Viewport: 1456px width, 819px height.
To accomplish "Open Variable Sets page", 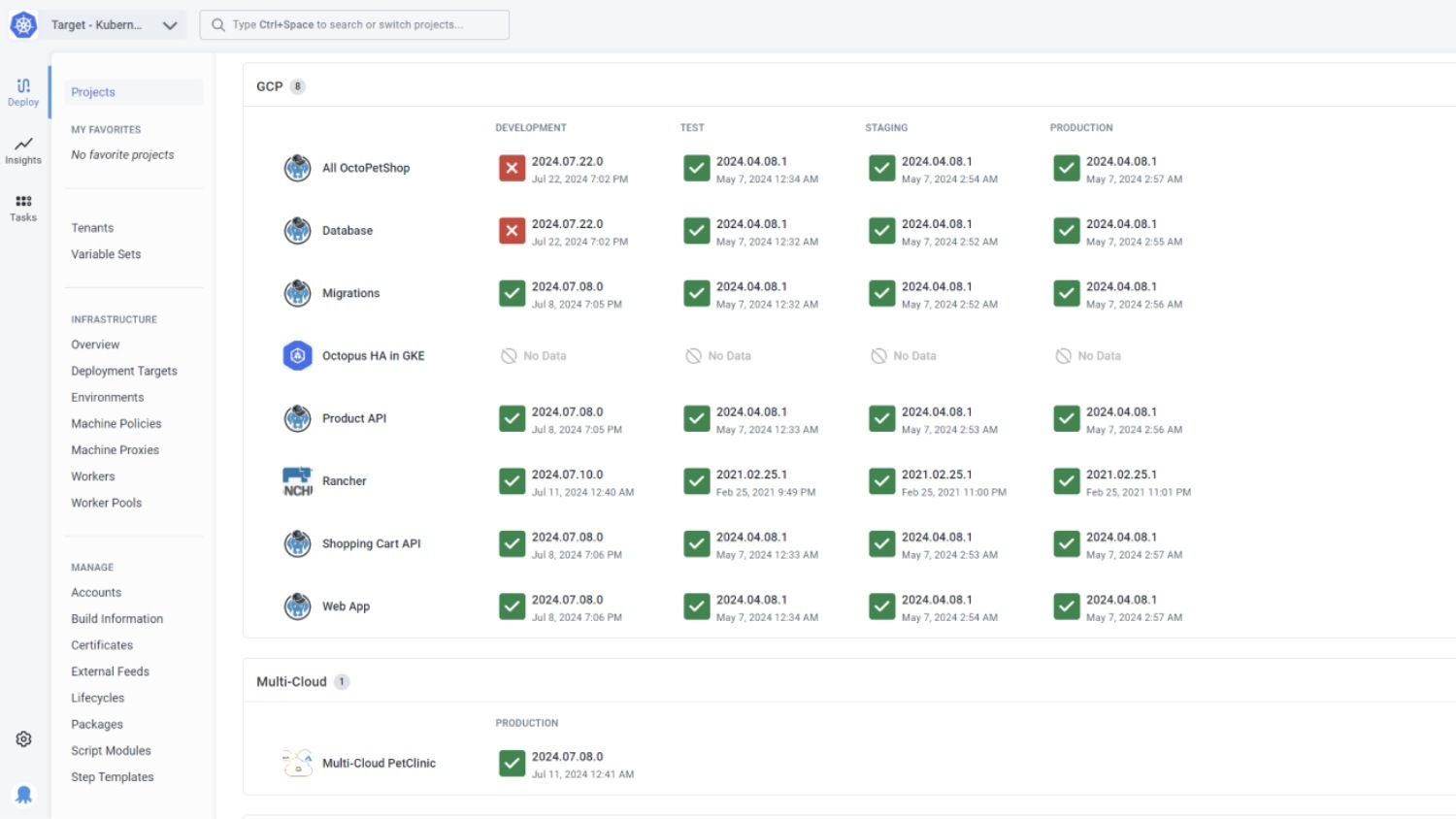I will (106, 254).
